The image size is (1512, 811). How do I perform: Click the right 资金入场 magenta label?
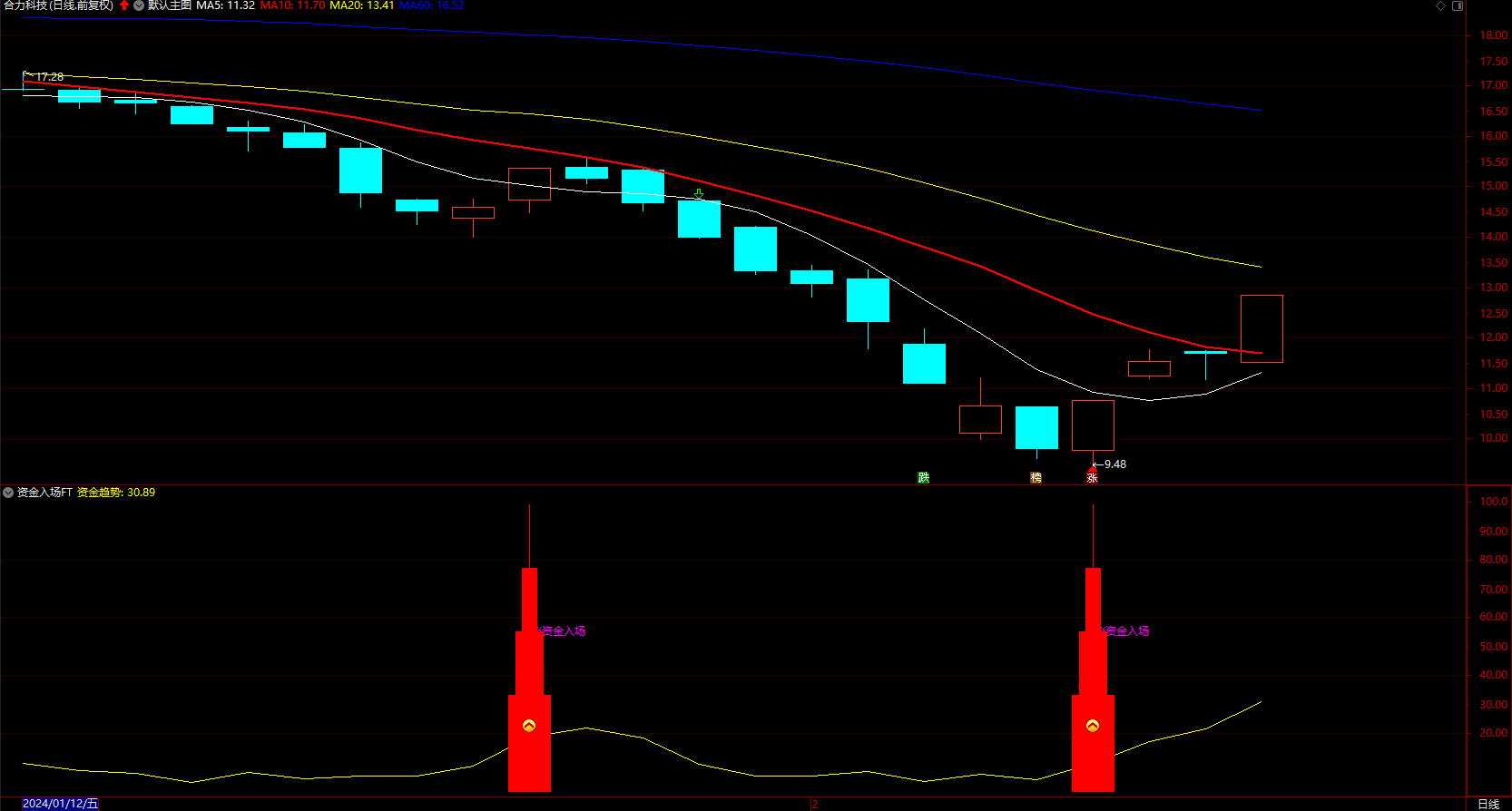1126,630
